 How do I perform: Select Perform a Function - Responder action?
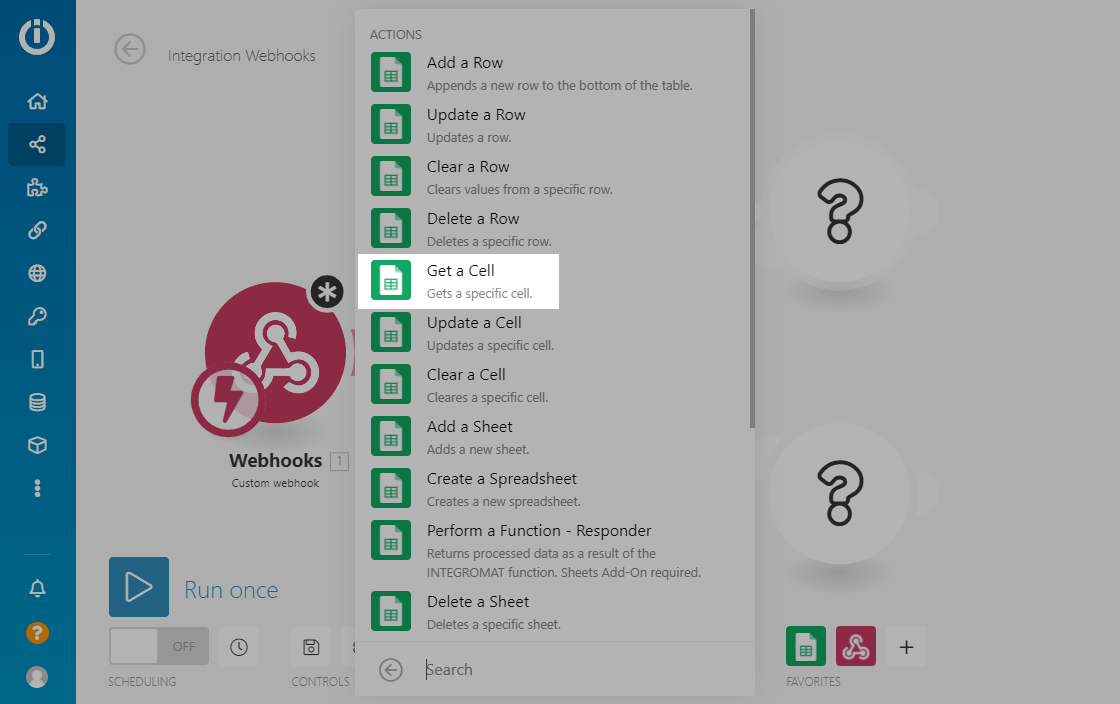538,541
